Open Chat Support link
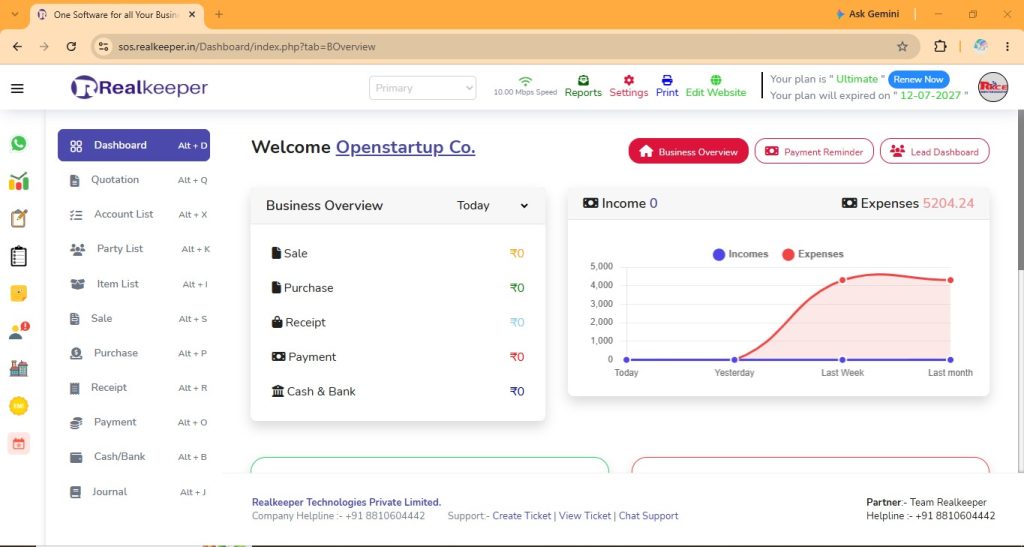1024x547 pixels. pos(648,516)
